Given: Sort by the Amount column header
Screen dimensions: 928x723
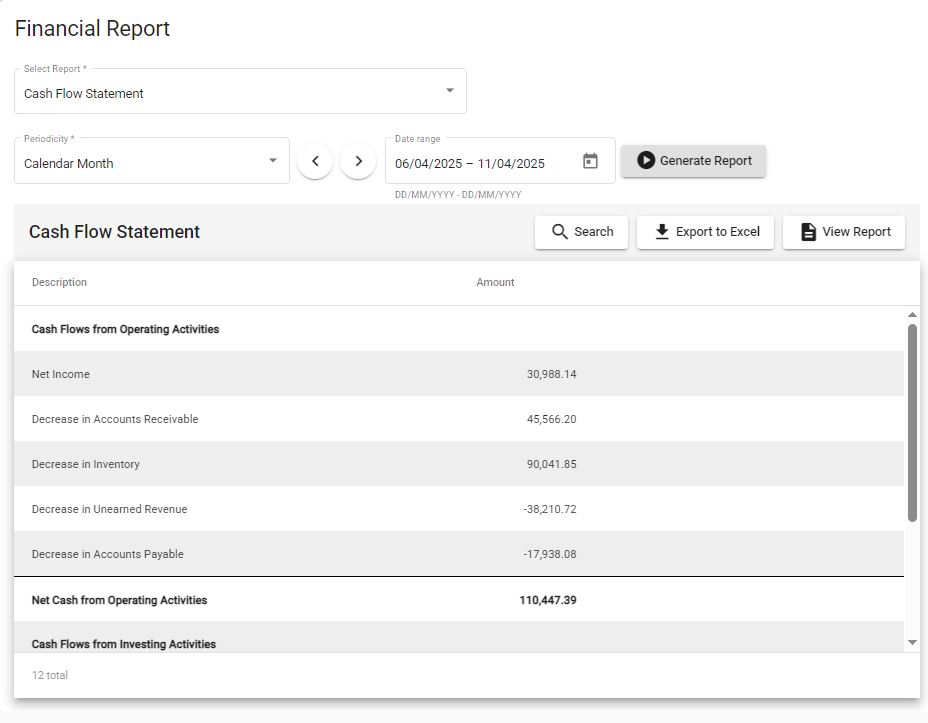Looking at the screenshot, I should pos(495,282).
